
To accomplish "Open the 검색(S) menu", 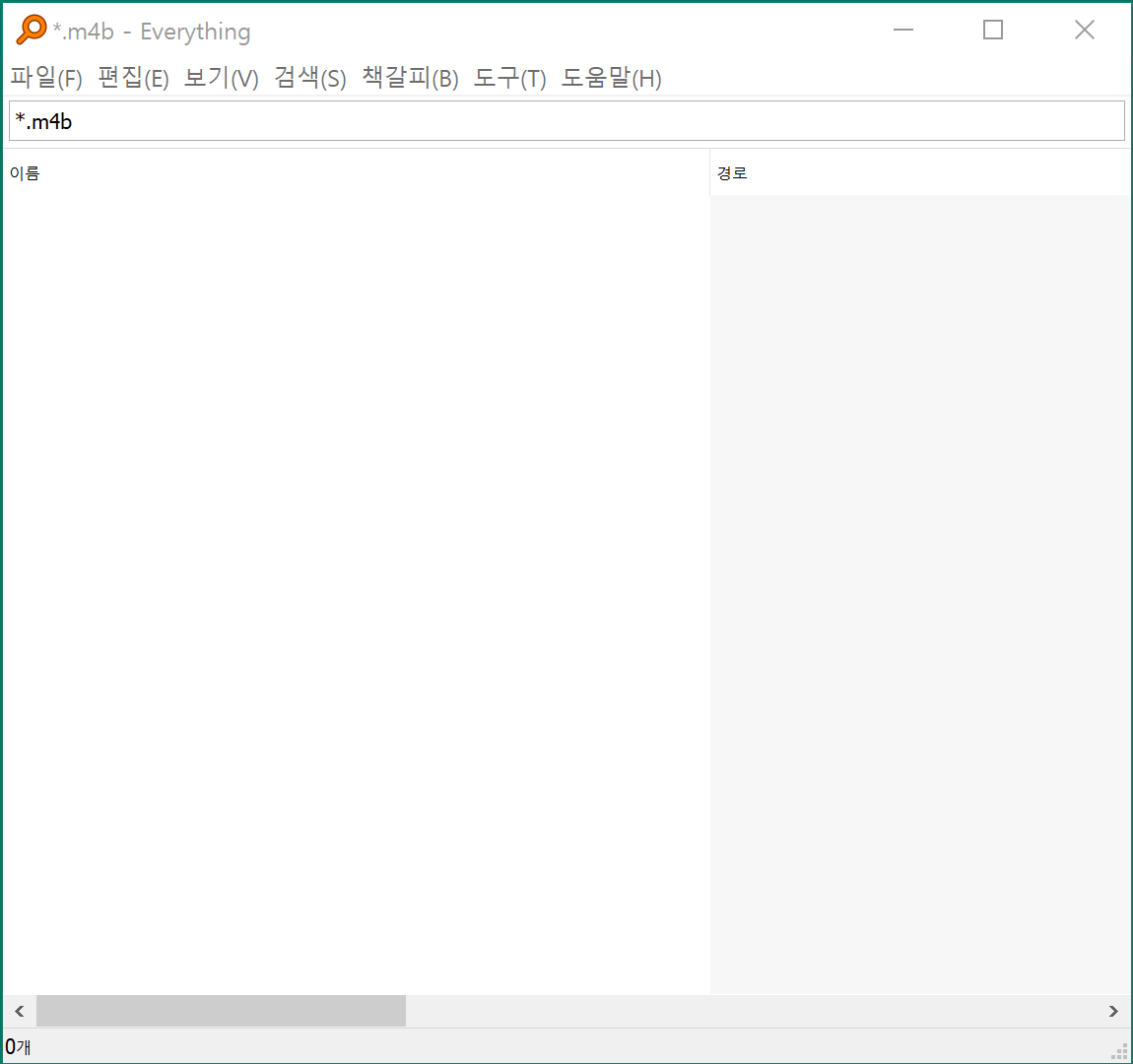I will pos(310,77).
